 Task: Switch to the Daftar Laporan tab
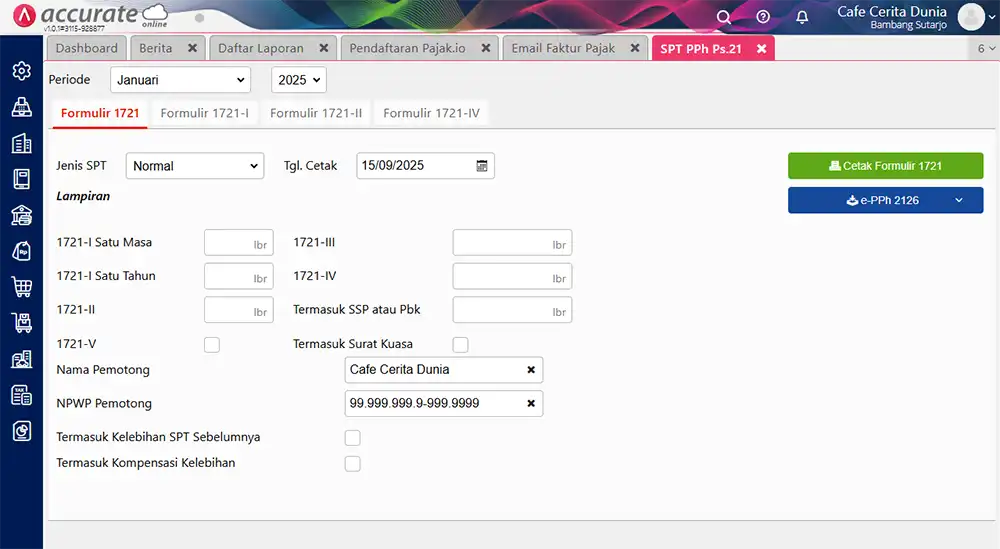pyautogui.click(x=261, y=48)
